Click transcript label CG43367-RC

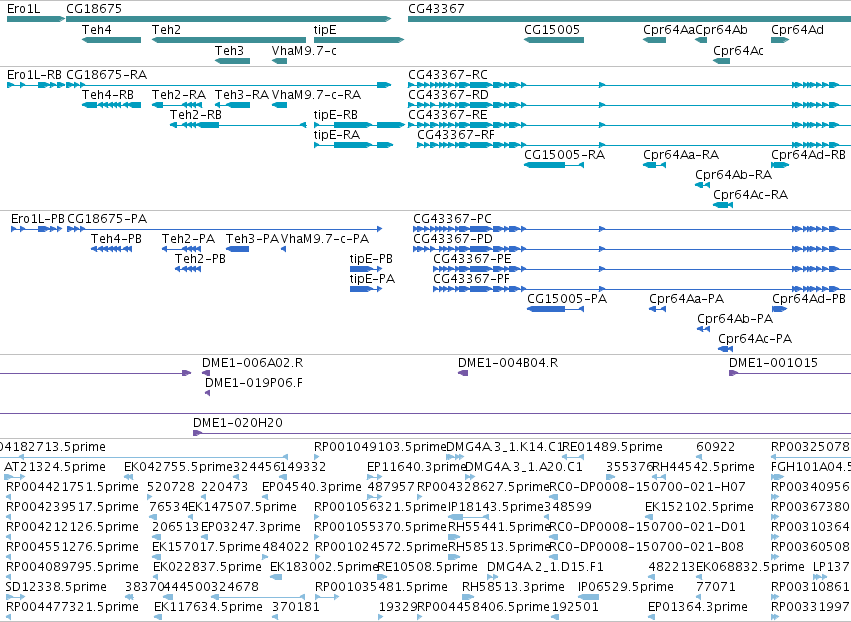[x=448, y=74]
